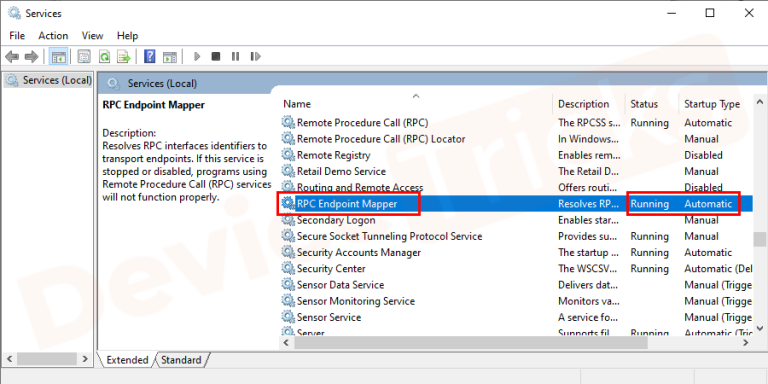This screenshot has height=384, width=768.
Task: Toggle Show/Hide Console Tree icon
Action: [59, 57]
